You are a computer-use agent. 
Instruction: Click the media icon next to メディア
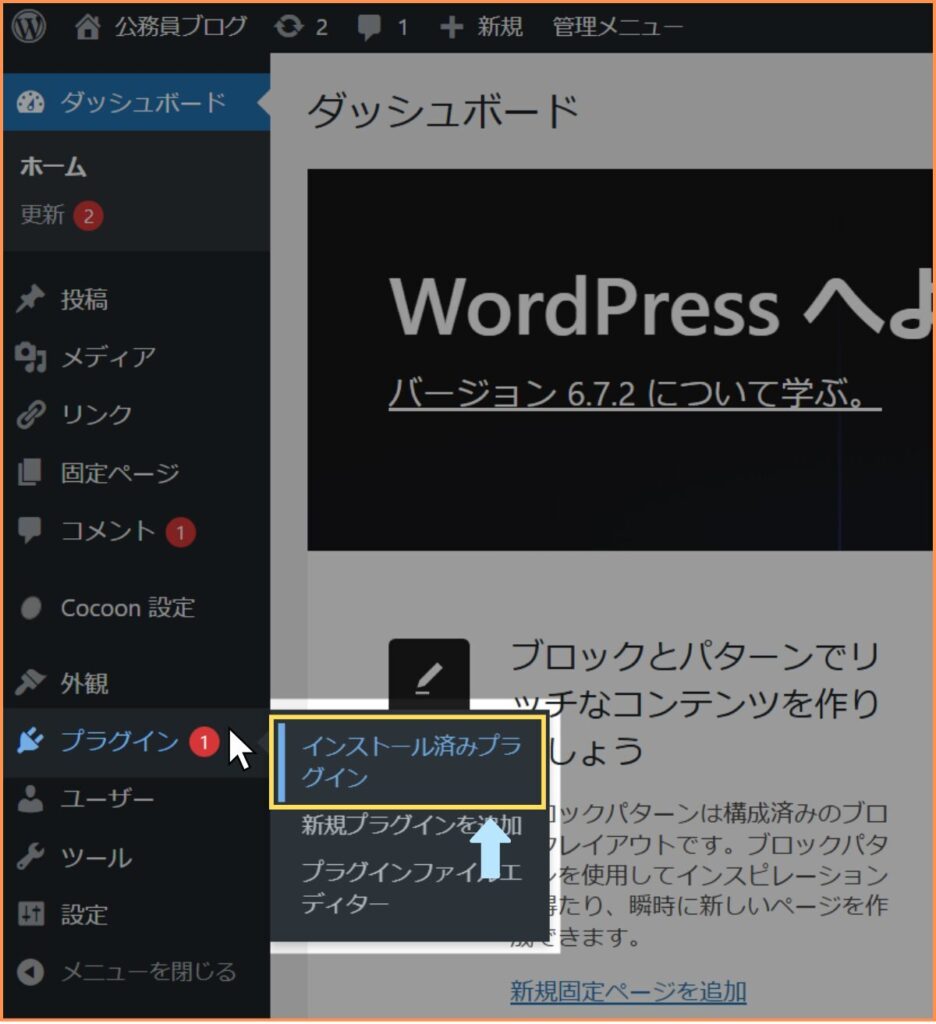click(x=31, y=357)
